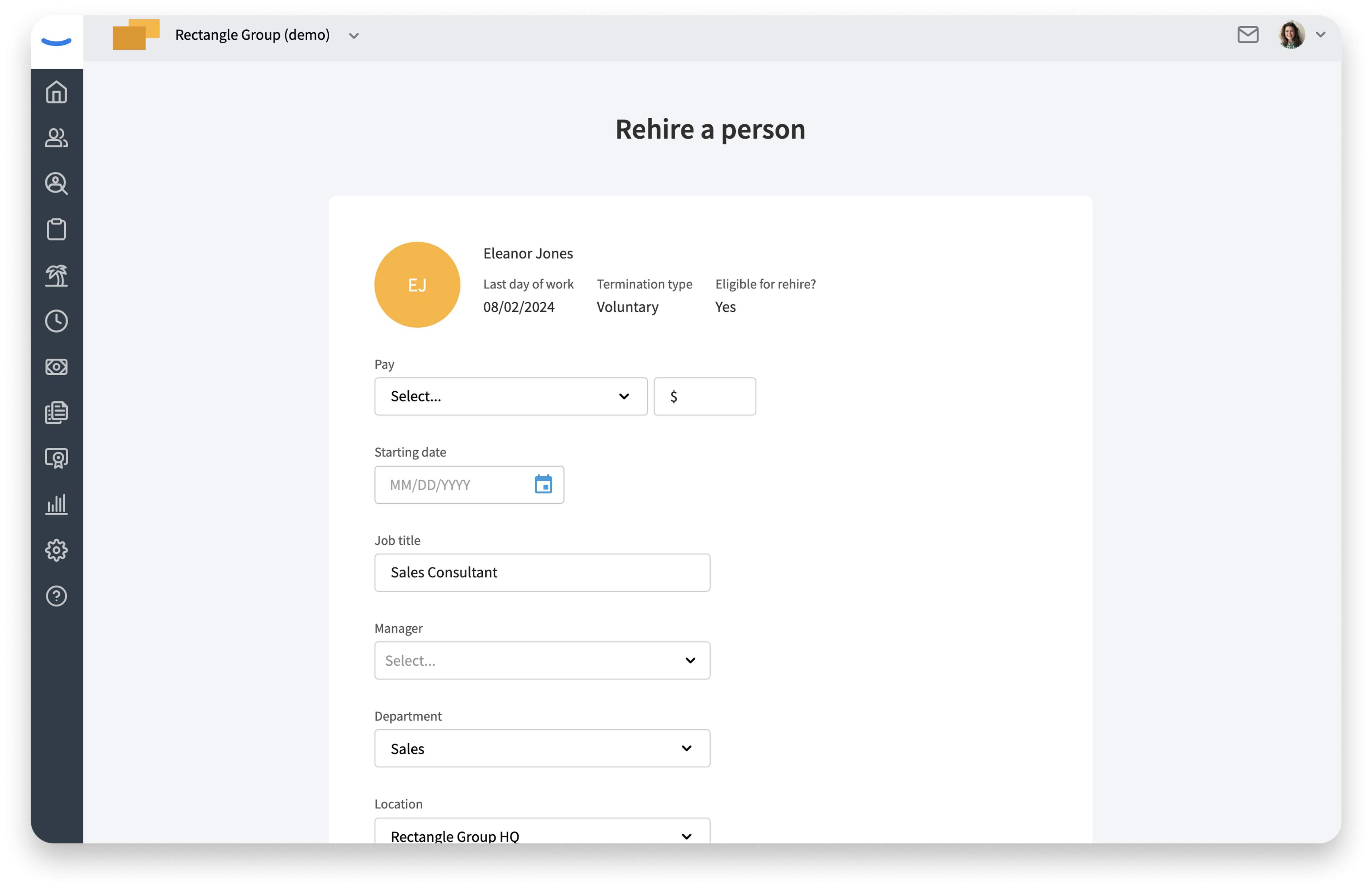Open the Manager Select dropdown
This screenshot has width=1372, height=889.
(x=542, y=660)
